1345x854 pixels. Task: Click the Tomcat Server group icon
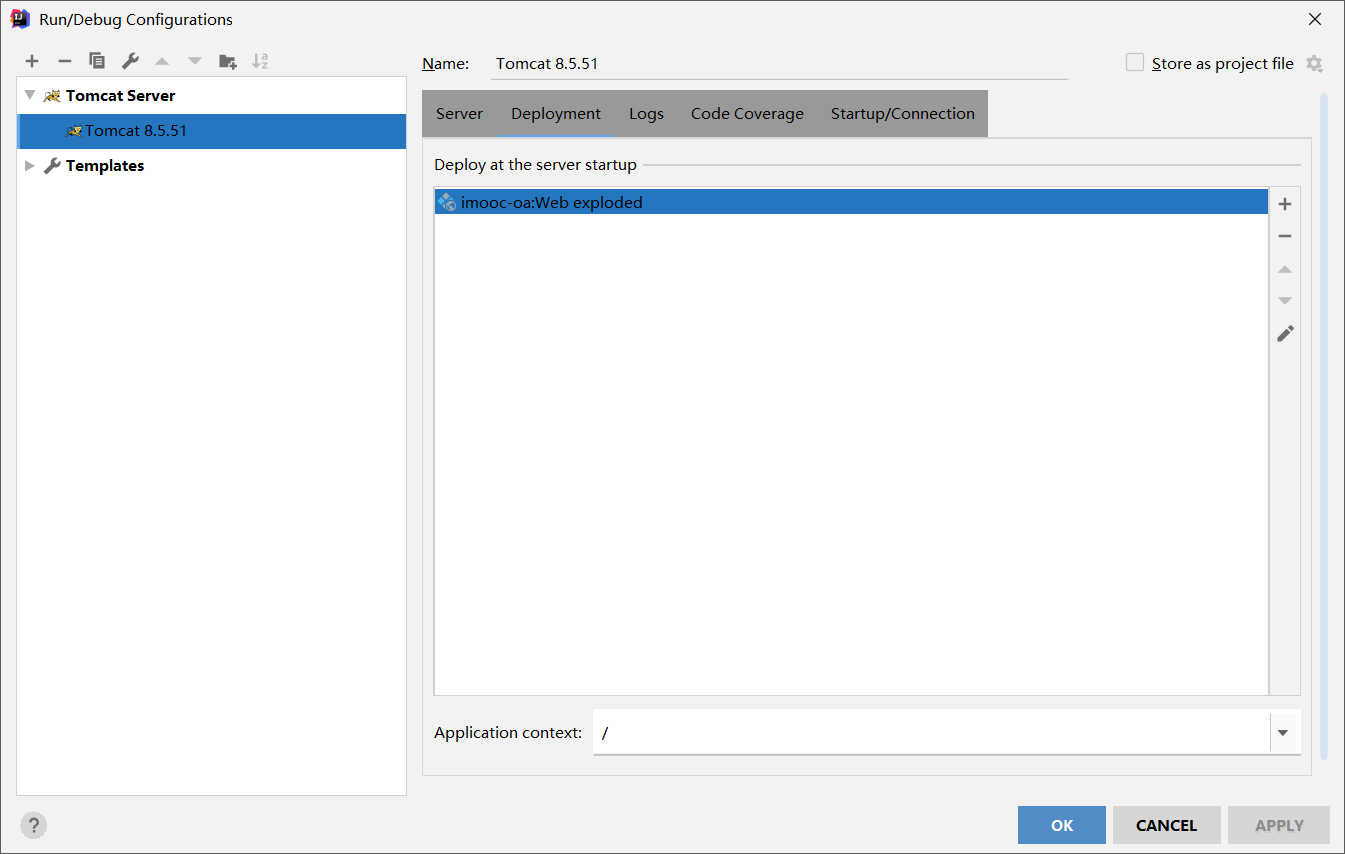[52, 96]
